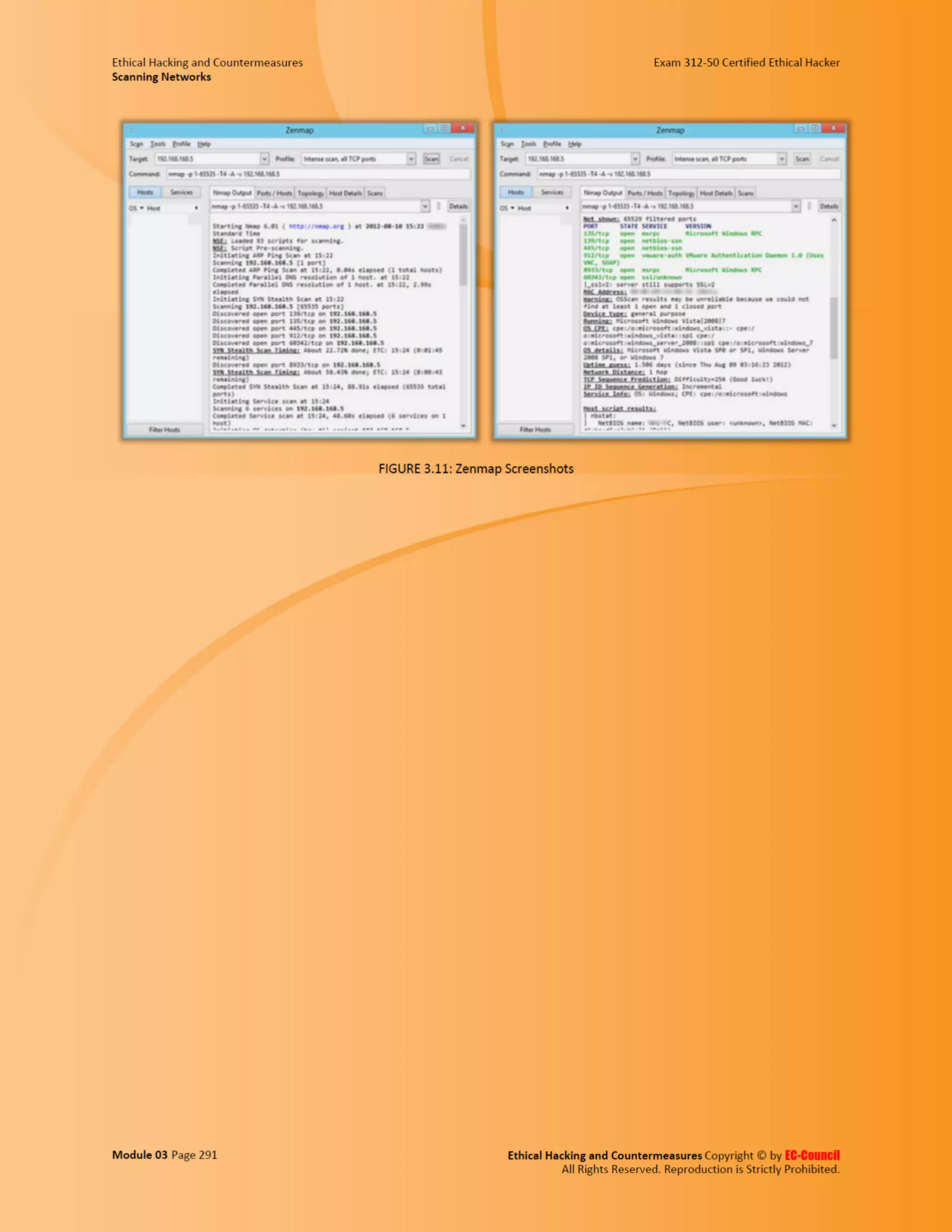The height and width of the screenshot is (1232, 952).
Task: Switch to Ports / Hosts tab in right window
Action: 645,193
